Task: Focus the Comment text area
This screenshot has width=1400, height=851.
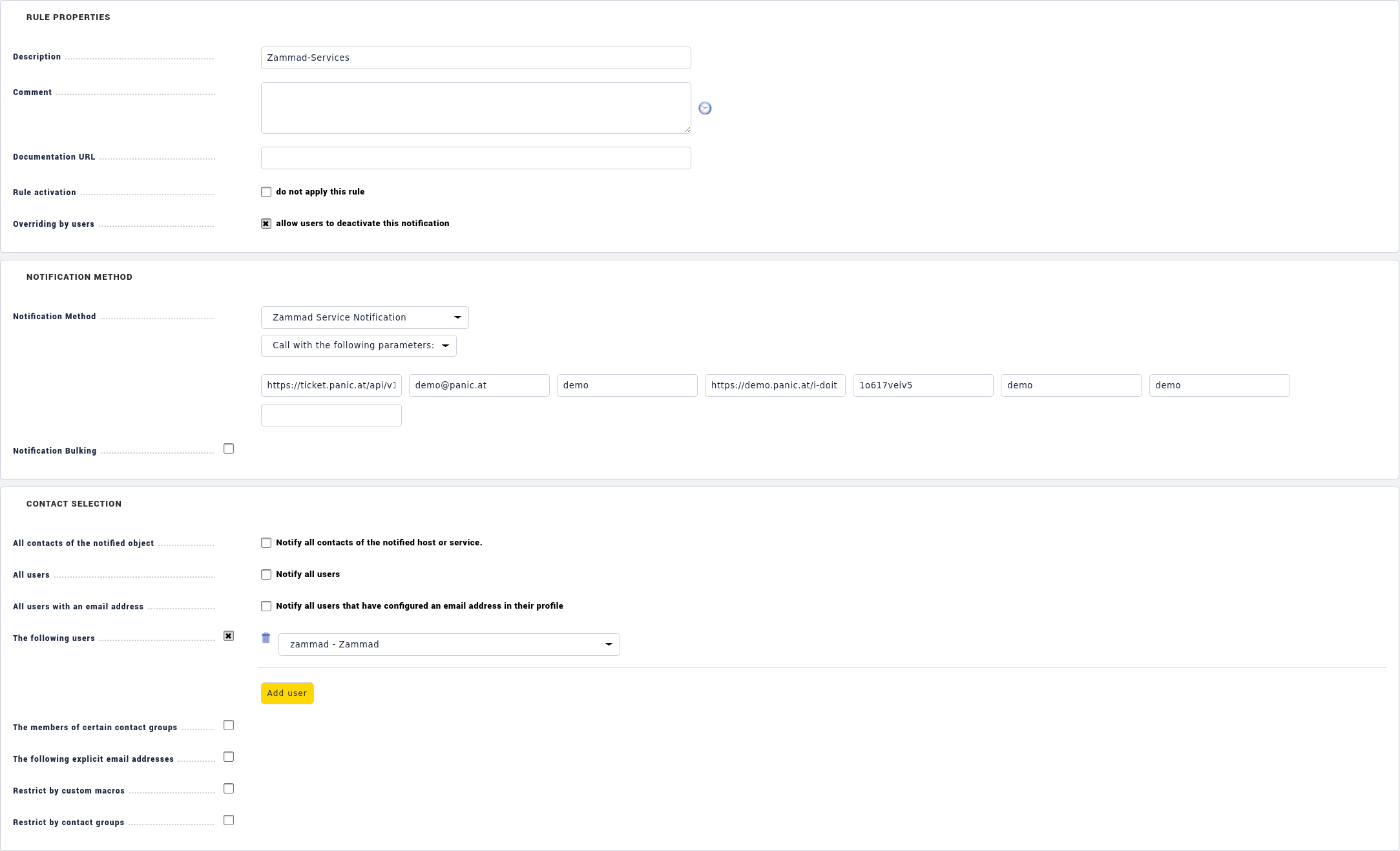Action: [x=476, y=108]
